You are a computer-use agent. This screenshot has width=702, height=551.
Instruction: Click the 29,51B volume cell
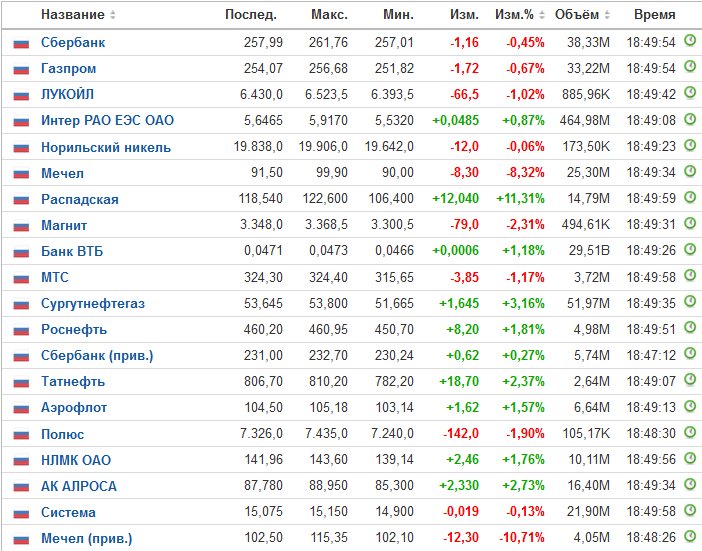point(589,250)
